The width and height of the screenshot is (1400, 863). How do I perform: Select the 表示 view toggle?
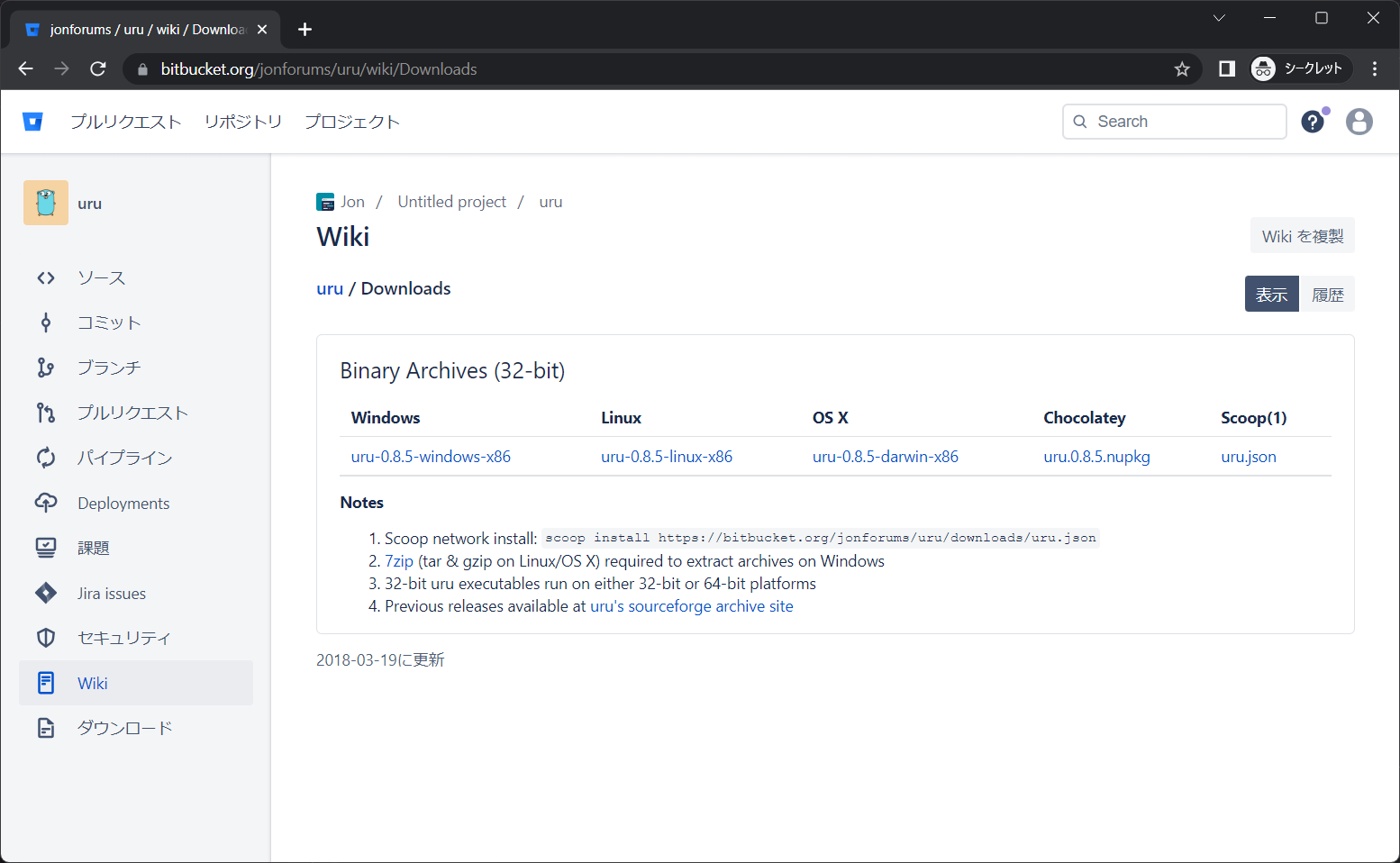1271,294
